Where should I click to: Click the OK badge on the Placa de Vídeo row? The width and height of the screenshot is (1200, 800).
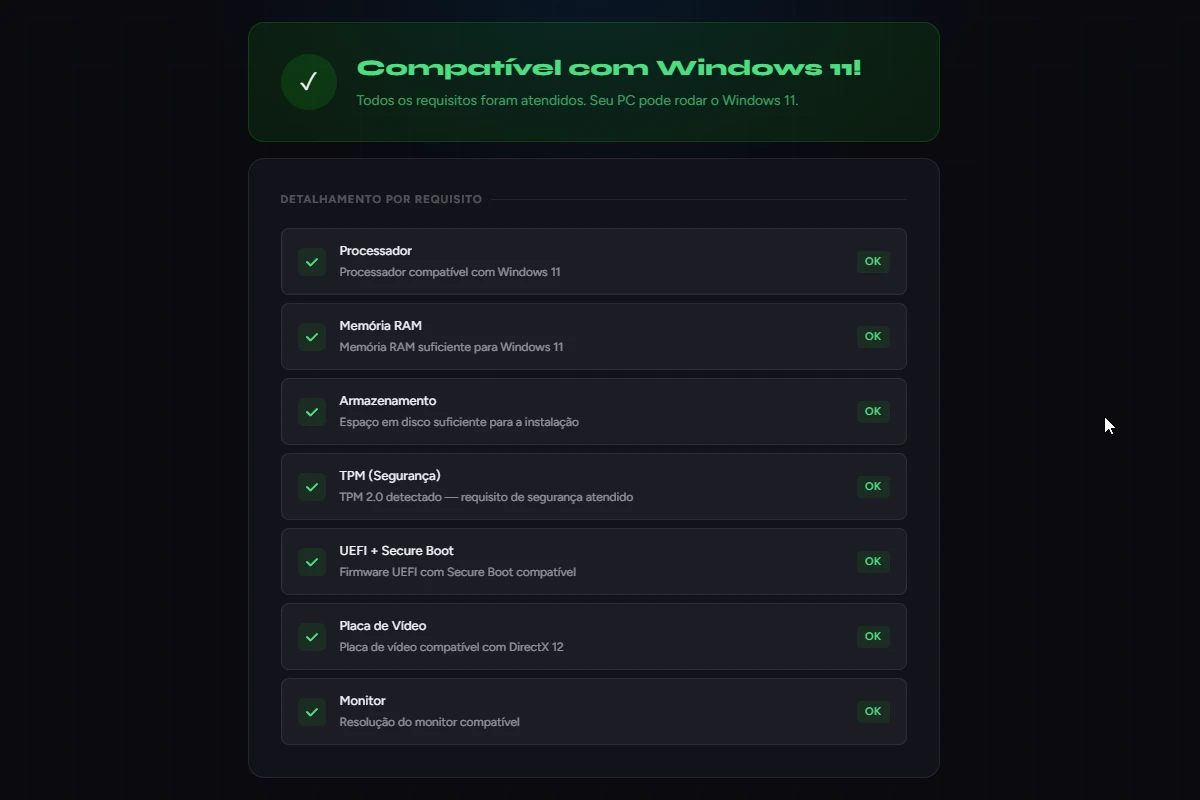coord(872,636)
